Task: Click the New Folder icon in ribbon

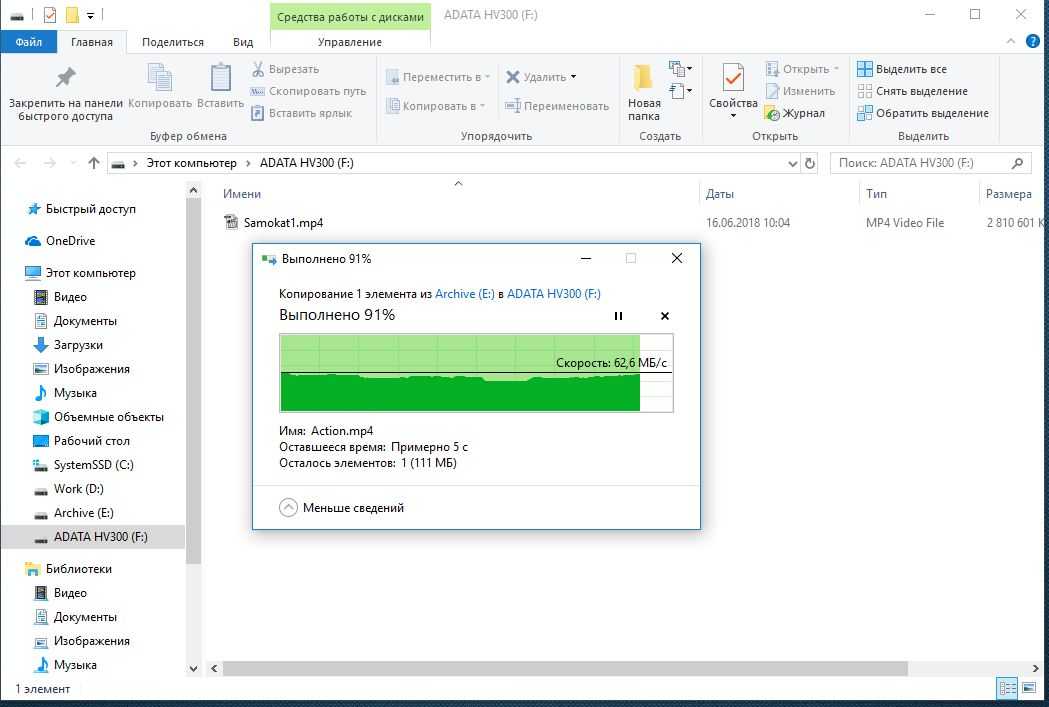Action: (x=643, y=78)
